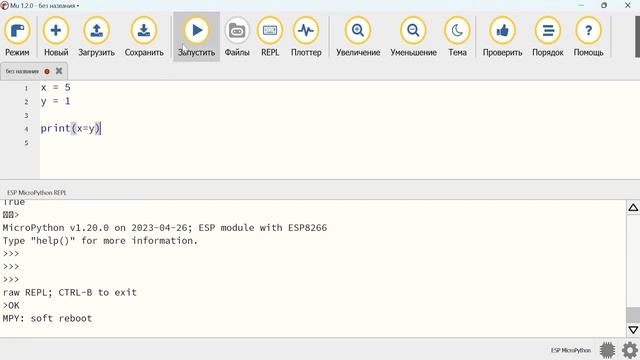
Task: Click the REPL scrollbar thumb
Action: point(633,315)
